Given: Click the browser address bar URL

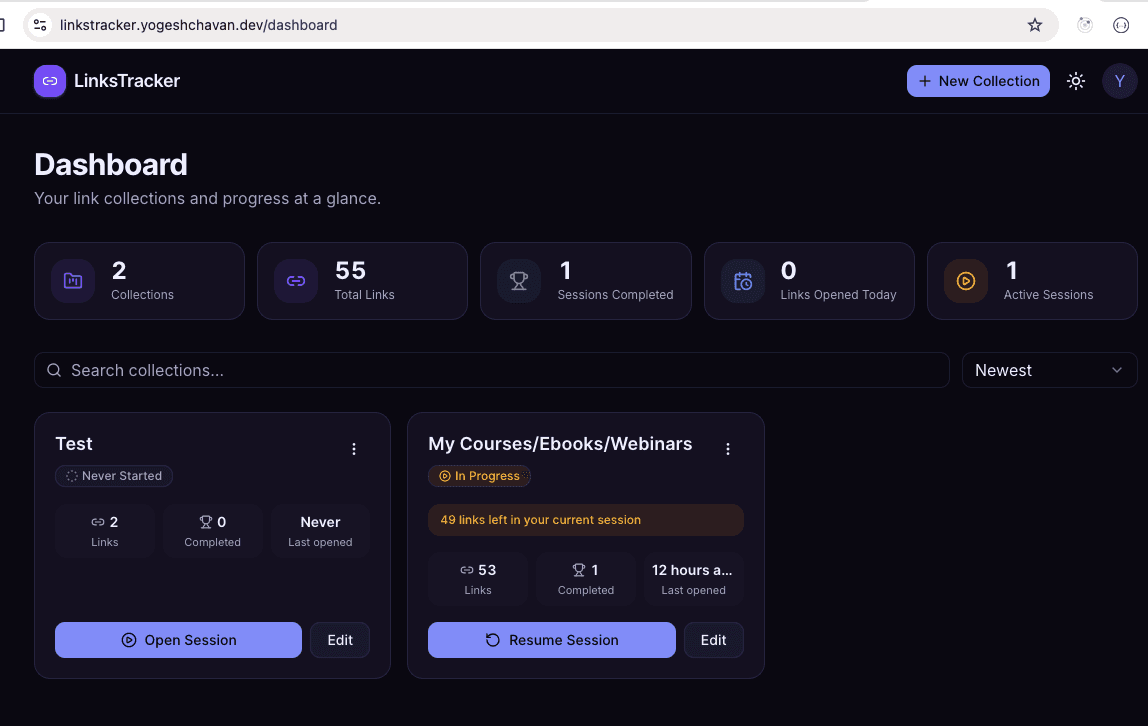Looking at the screenshot, I should pyautogui.click(x=198, y=25).
